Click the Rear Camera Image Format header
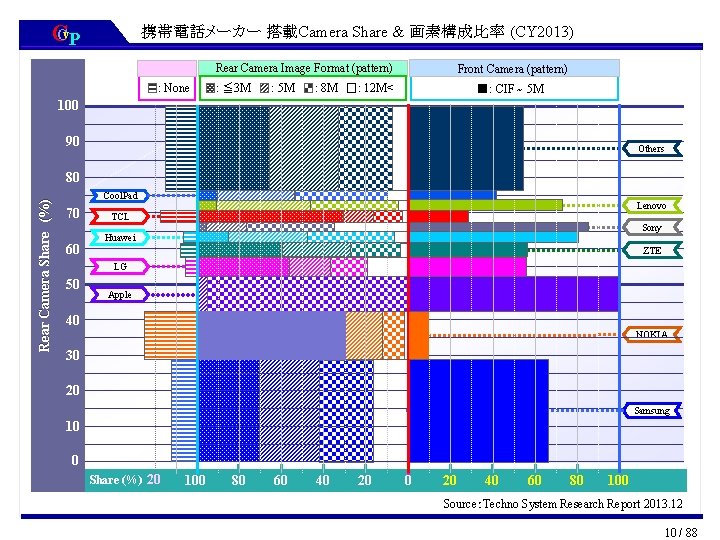 click(x=303, y=68)
